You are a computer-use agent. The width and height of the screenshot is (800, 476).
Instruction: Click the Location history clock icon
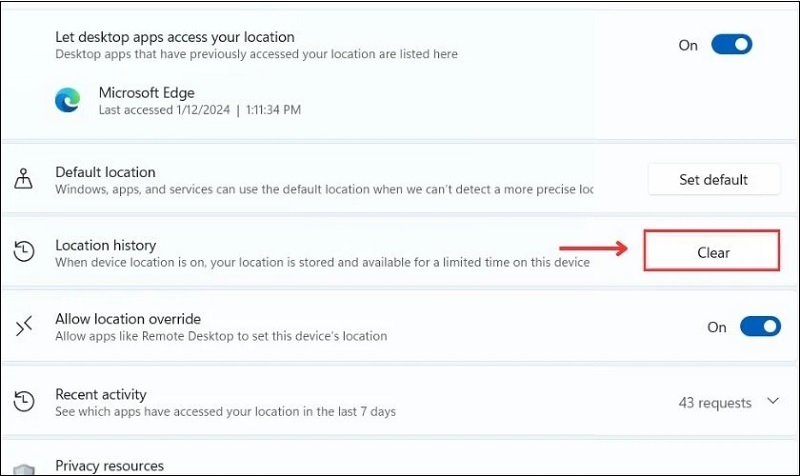click(24, 253)
